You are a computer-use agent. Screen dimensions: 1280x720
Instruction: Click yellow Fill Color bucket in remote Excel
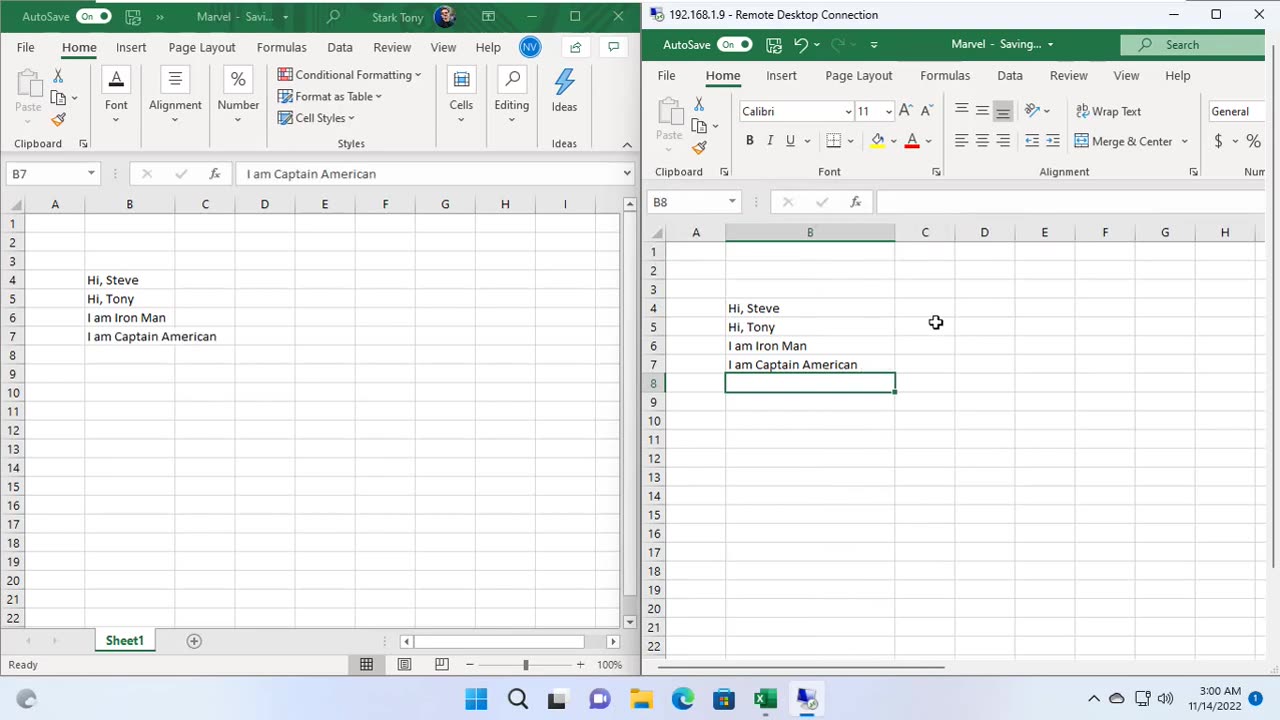pos(877,141)
